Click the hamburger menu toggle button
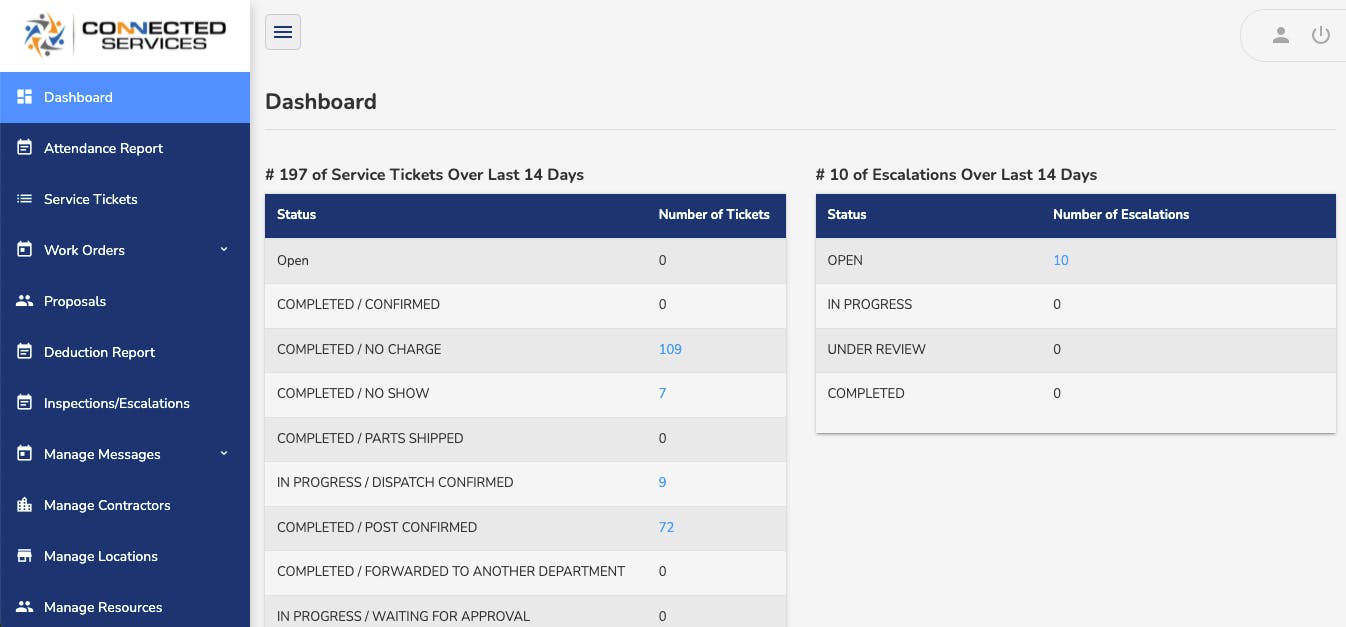 click(283, 32)
